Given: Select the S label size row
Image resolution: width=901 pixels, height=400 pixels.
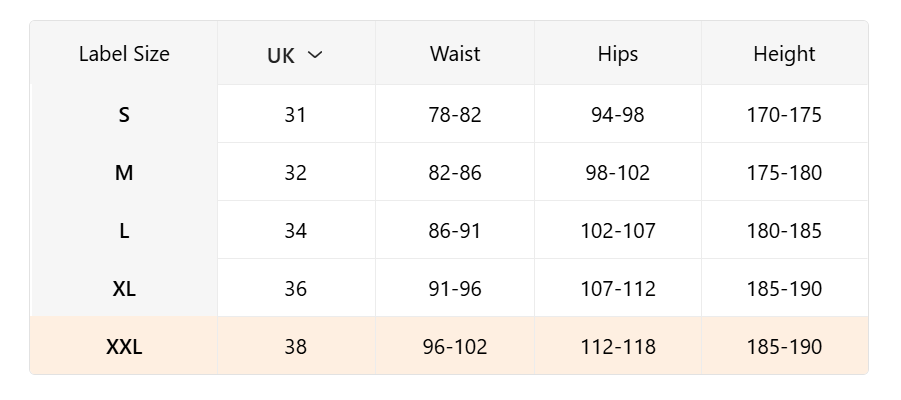Looking at the screenshot, I should 124,115.
